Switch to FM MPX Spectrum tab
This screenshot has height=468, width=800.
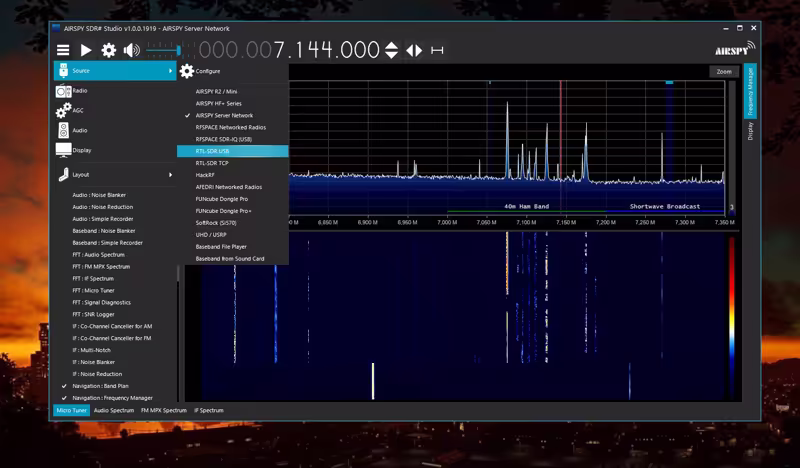164,410
